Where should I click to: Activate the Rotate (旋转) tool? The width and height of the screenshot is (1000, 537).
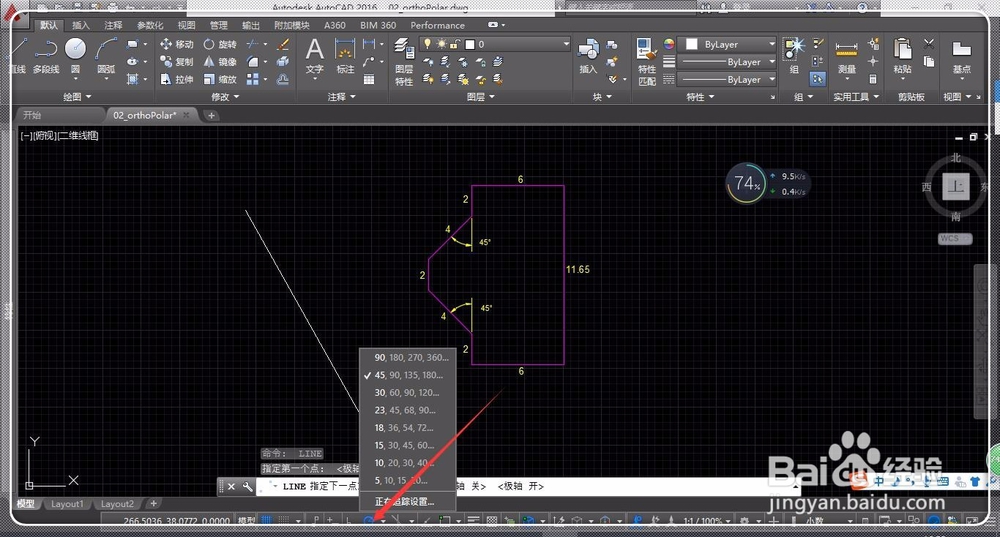click(x=220, y=44)
